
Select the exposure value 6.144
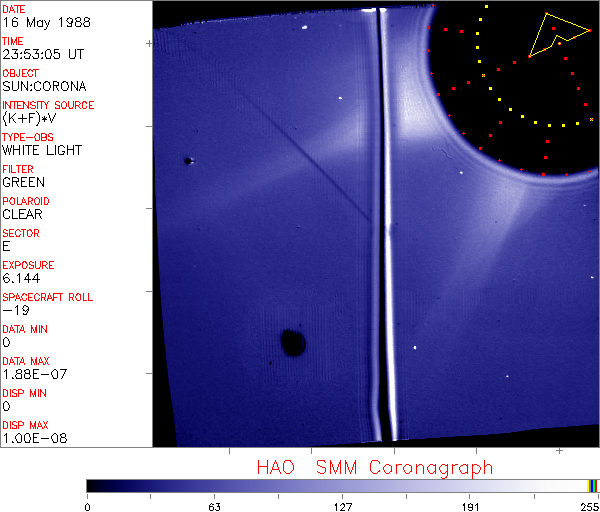click(21, 278)
